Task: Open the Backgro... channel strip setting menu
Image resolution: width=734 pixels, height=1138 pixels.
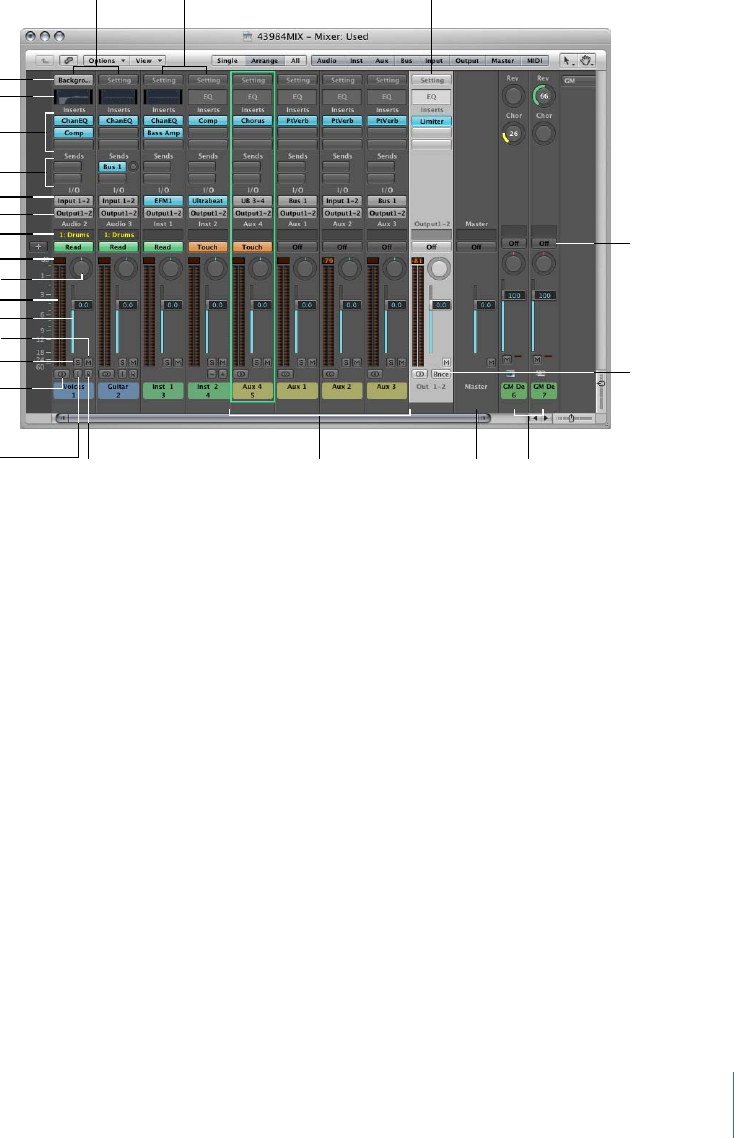Action: click(74, 81)
